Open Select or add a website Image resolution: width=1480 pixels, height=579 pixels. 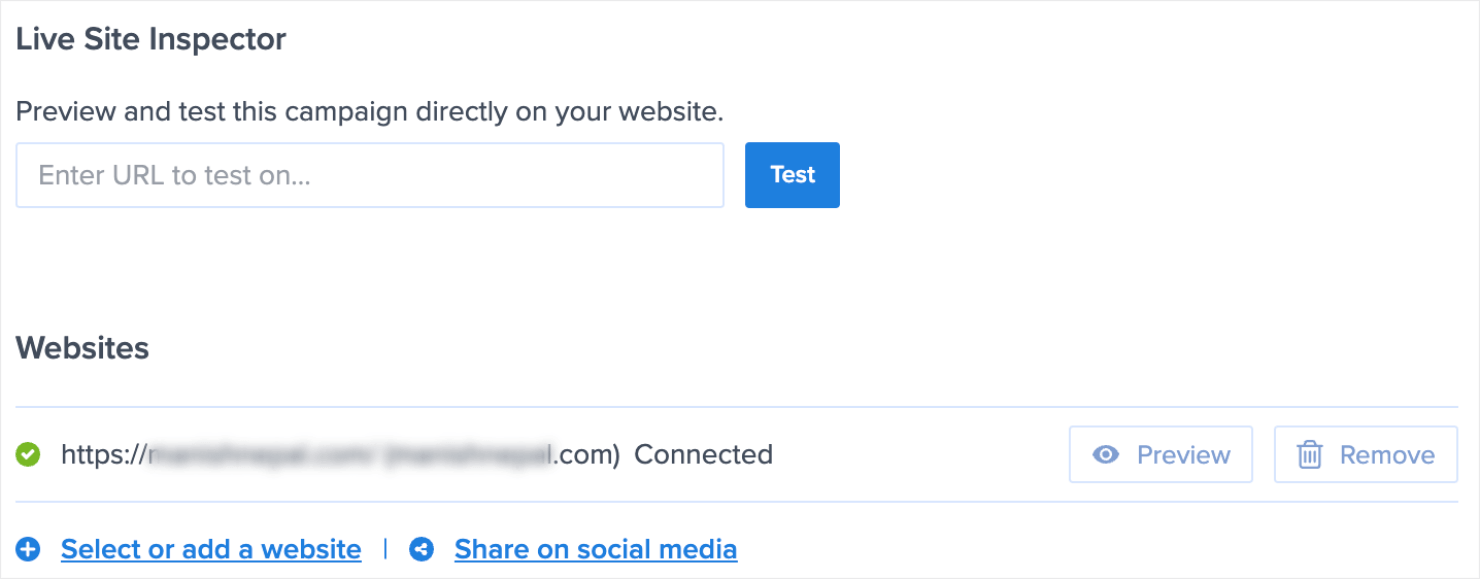tap(210, 548)
